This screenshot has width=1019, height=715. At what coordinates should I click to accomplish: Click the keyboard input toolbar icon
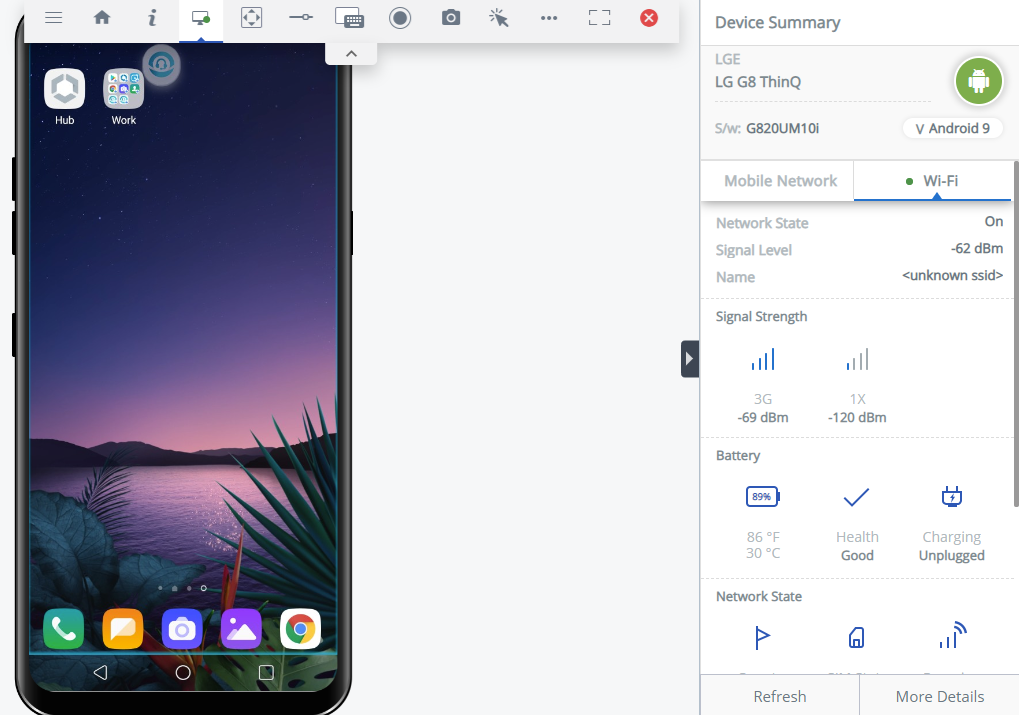(349, 18)
